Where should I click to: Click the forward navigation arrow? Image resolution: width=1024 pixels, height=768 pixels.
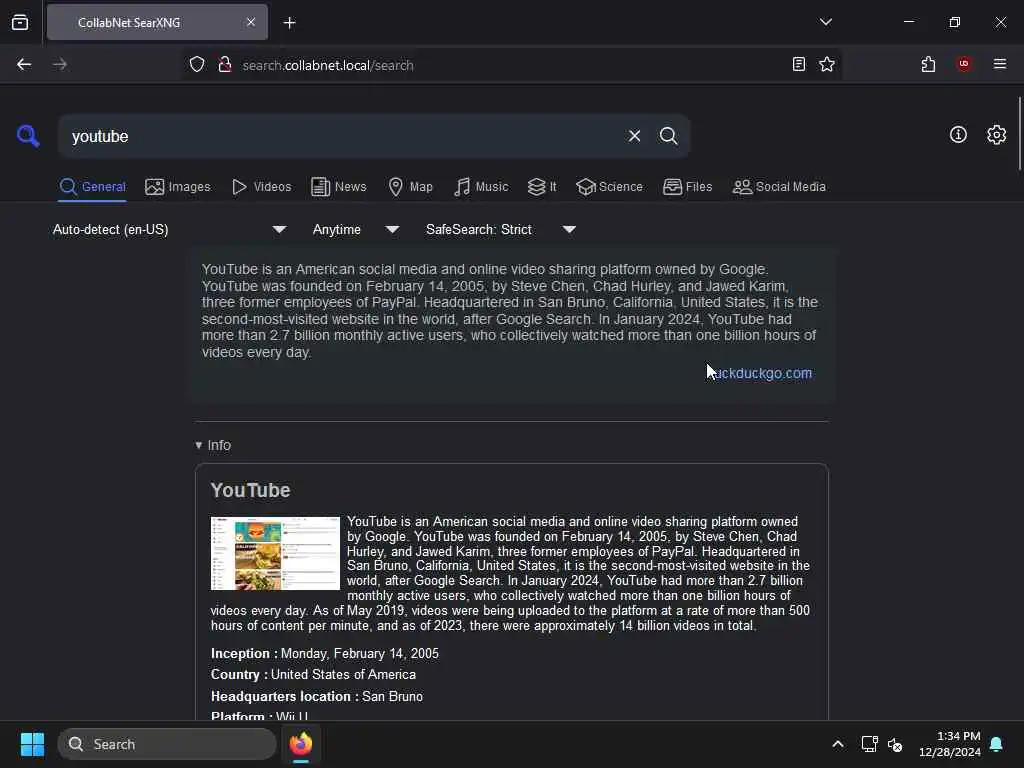pyautogui.click(x=59, y=65)
